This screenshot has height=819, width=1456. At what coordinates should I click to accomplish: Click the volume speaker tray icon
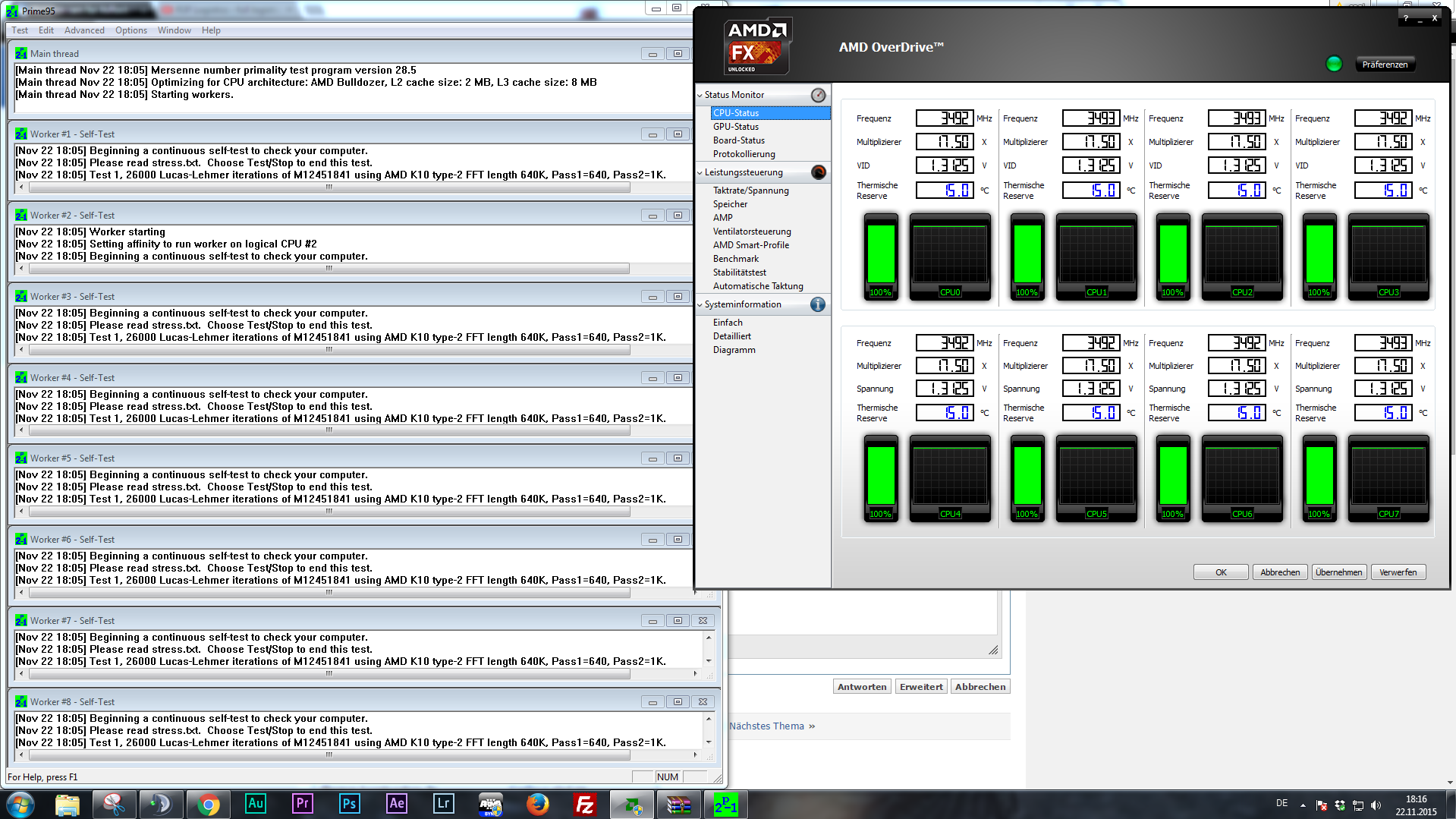(x=1376, y=805)
